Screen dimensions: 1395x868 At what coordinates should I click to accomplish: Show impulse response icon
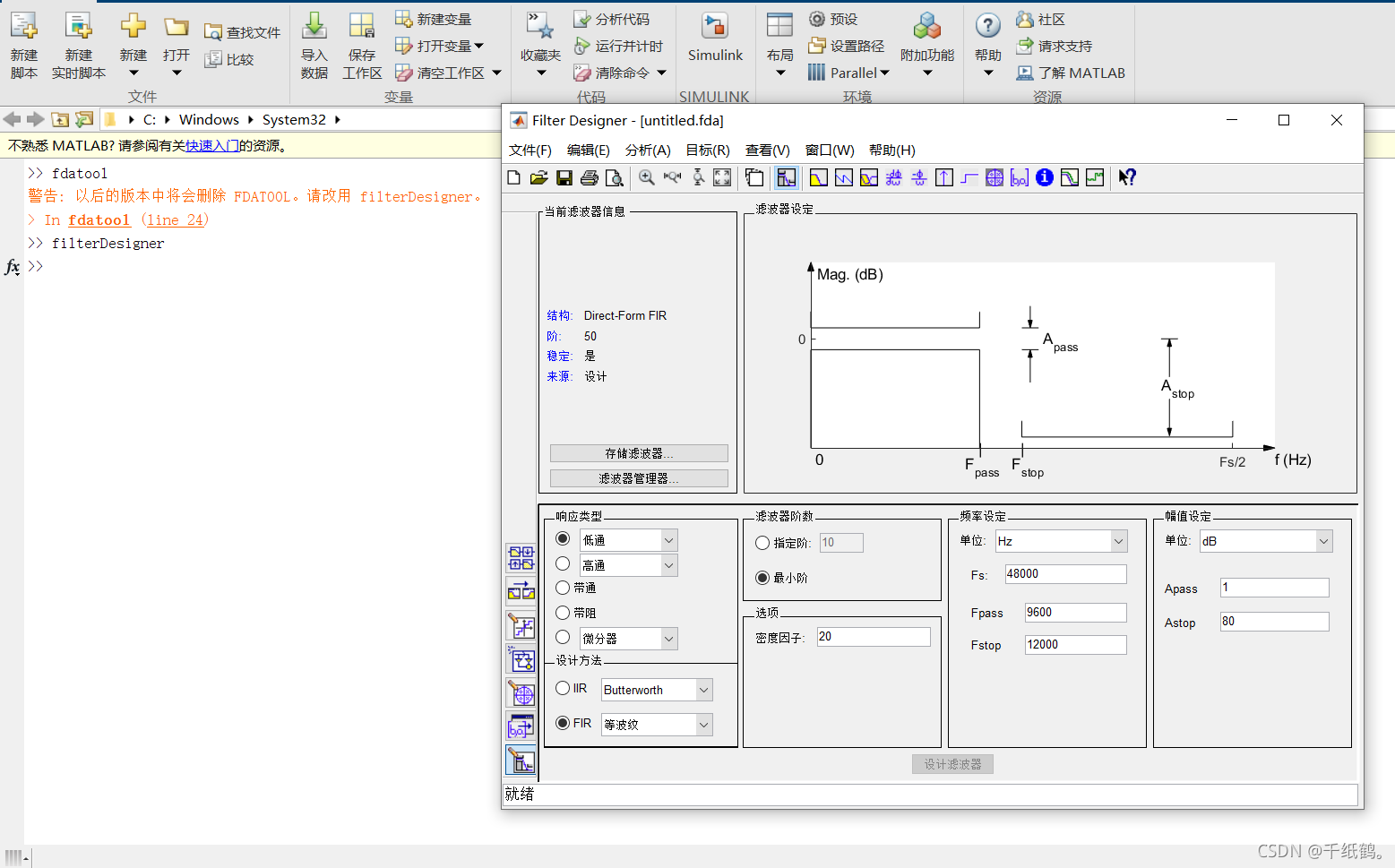[x=944, y=177]
